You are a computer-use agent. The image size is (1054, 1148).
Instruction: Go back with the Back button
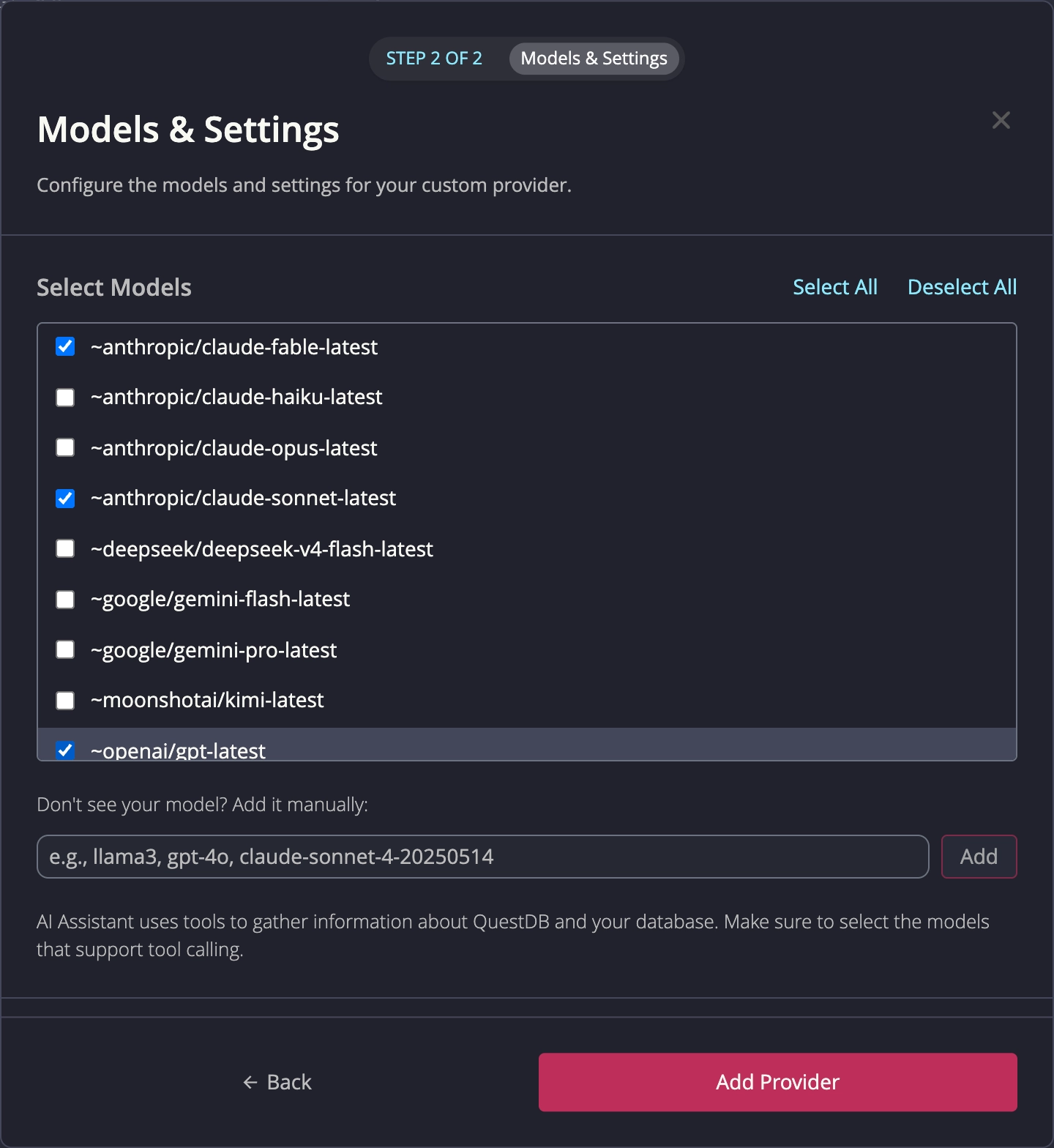(277, 1082)
